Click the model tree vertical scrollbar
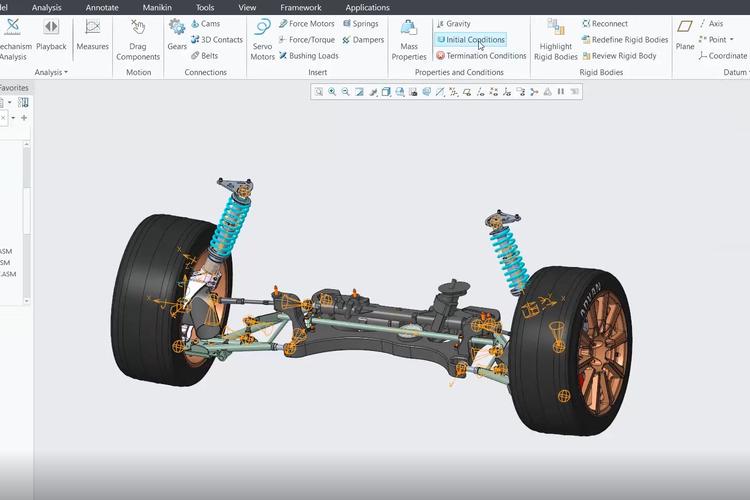 click(x=27, y=200)
